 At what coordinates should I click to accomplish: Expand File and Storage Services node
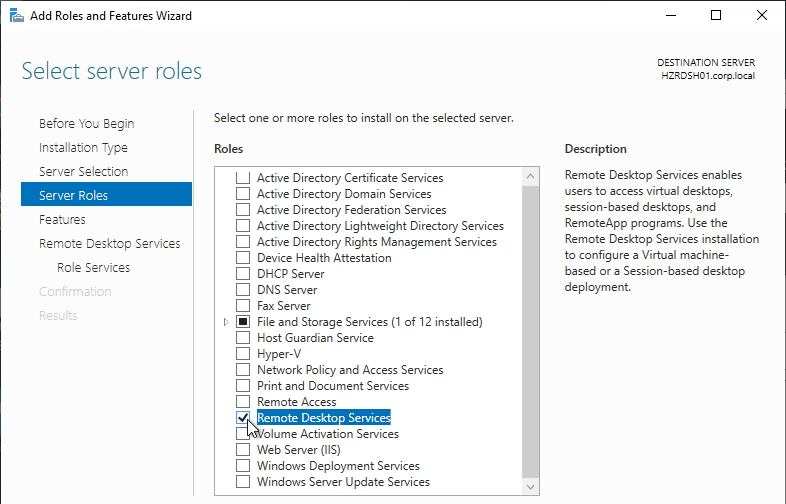[226, 322]
